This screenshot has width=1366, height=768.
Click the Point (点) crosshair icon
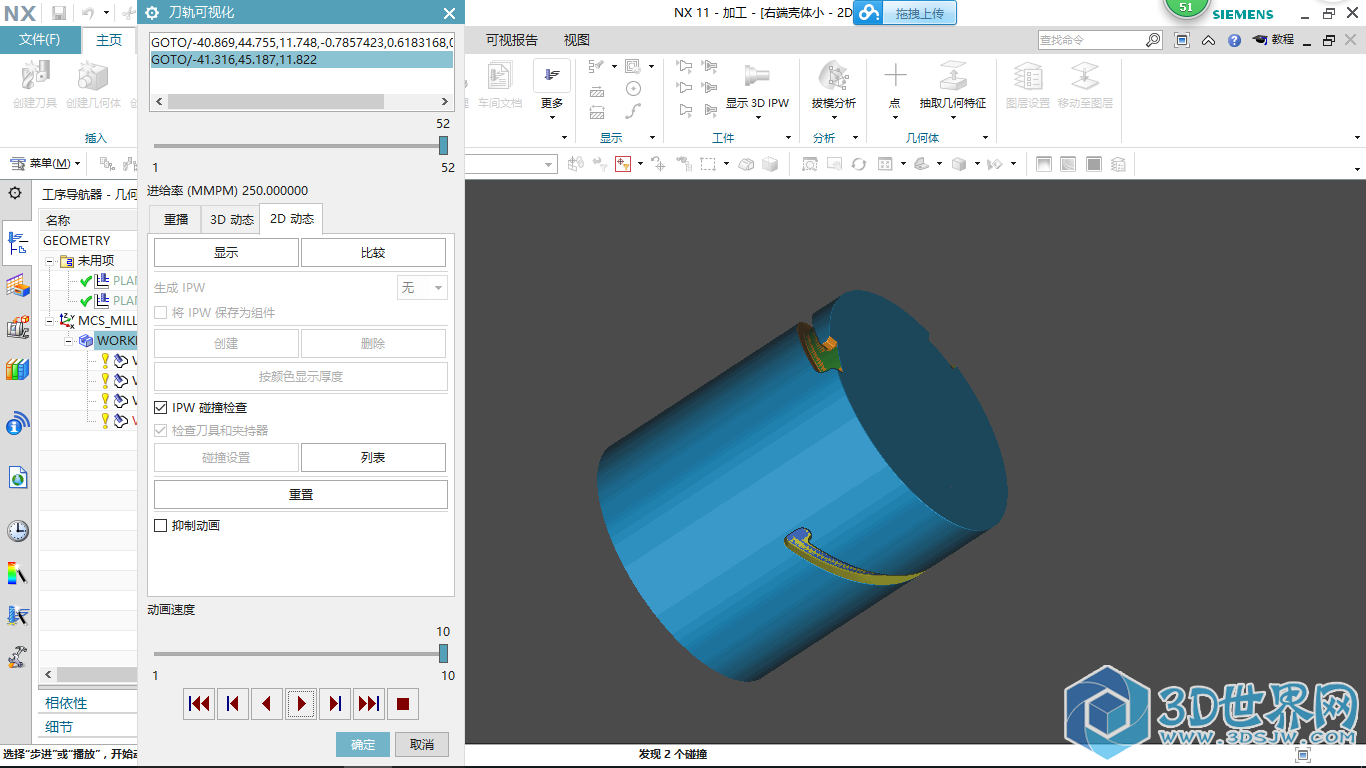[x=895, y=76]
